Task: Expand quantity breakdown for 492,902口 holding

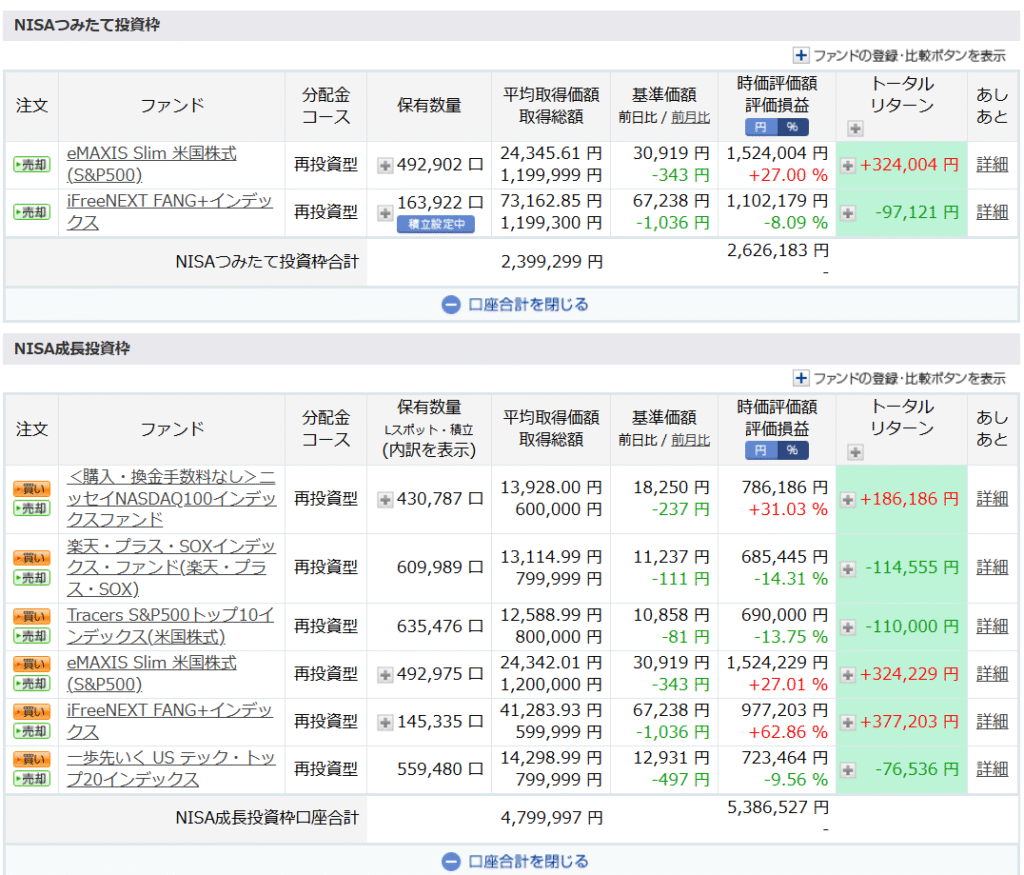Action: pyautogui.click(x=385, y=165)
